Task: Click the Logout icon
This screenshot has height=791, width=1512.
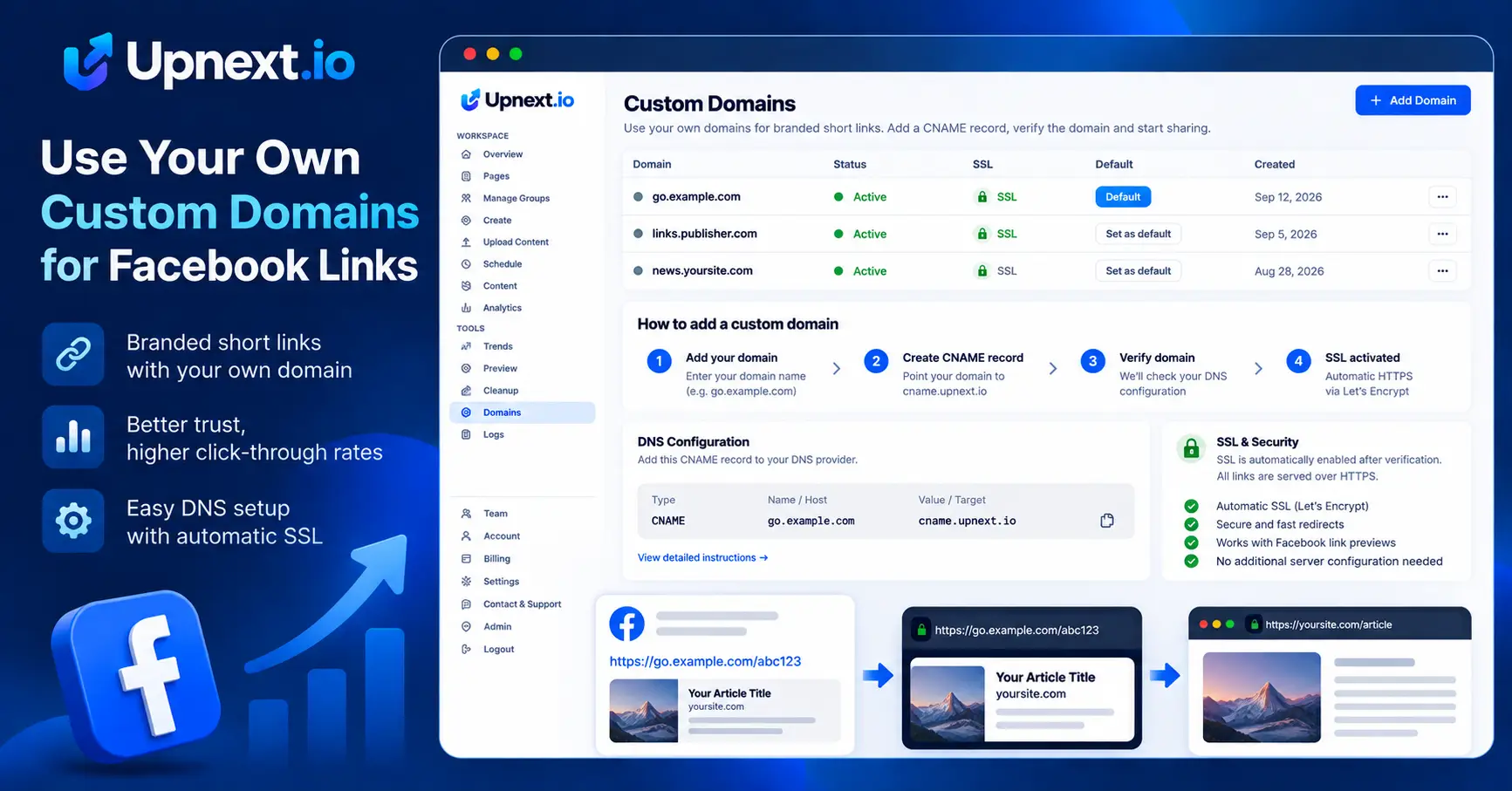Action: click(466, 650)
